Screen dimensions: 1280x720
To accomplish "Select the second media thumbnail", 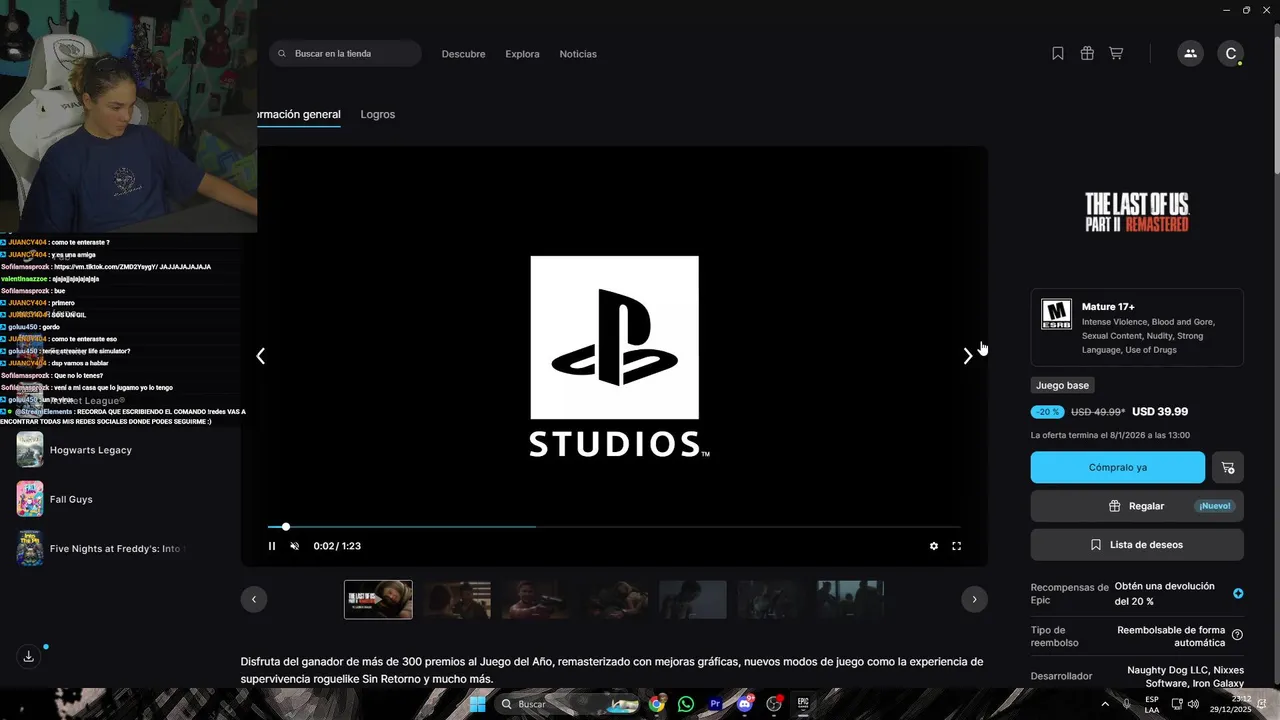I will 457,600.
